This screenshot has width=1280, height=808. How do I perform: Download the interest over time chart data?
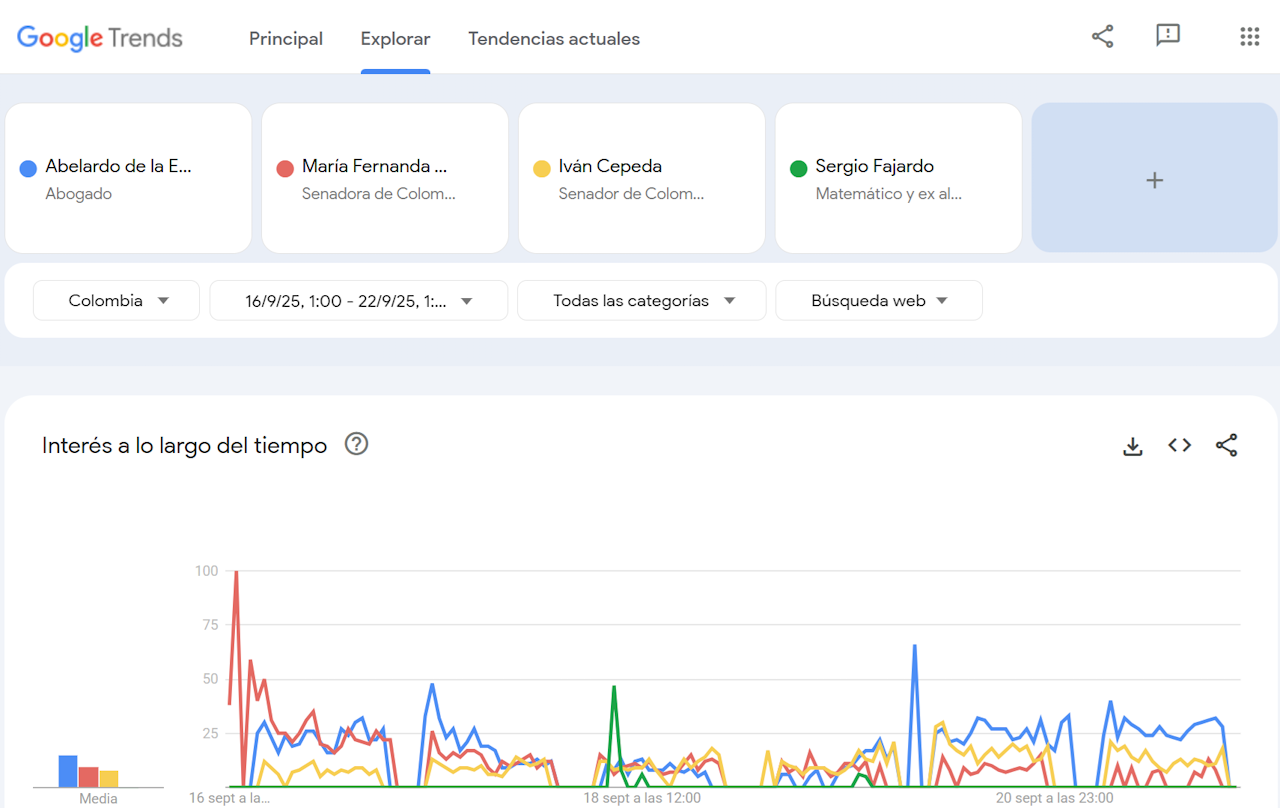pos(1132,446)
